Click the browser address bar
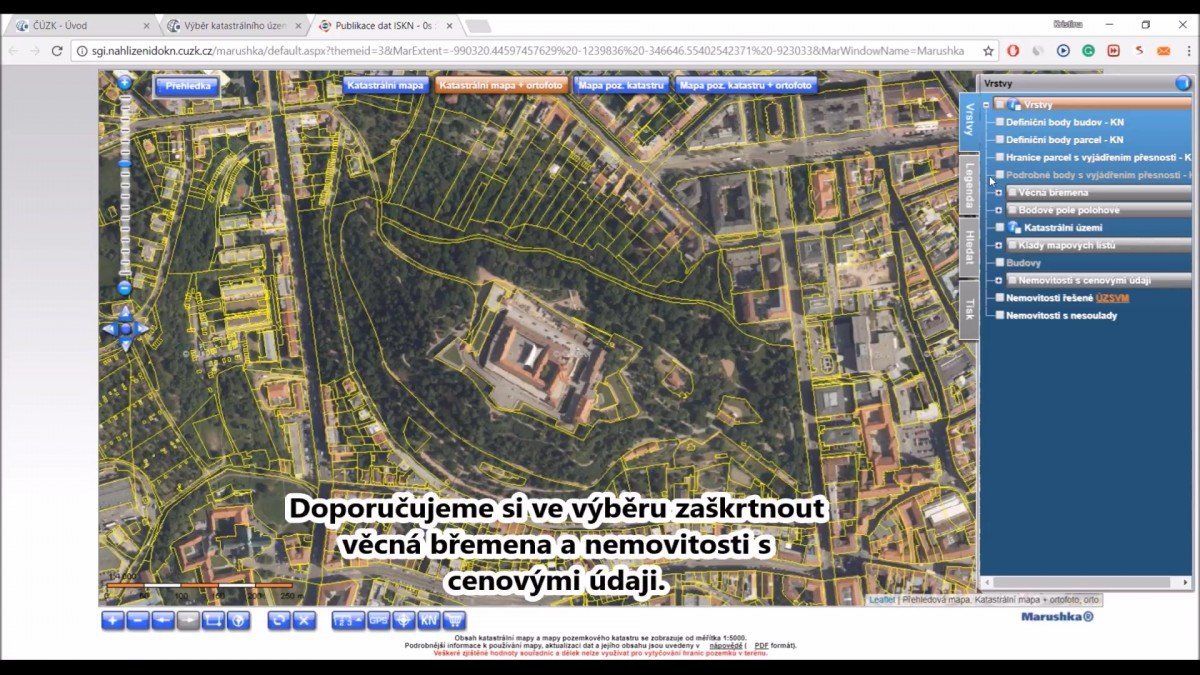The image size is (1200, 675). pyautogui.click(x=528, y=50)
